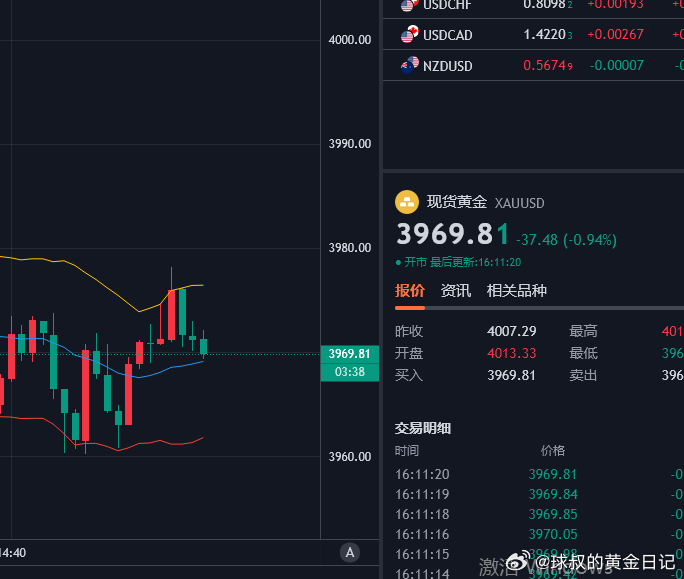Image resolution: width=684 pixels, height=579 pixels.
Task: Click the XAUUSD ticker symbol text
Action: 519,203
